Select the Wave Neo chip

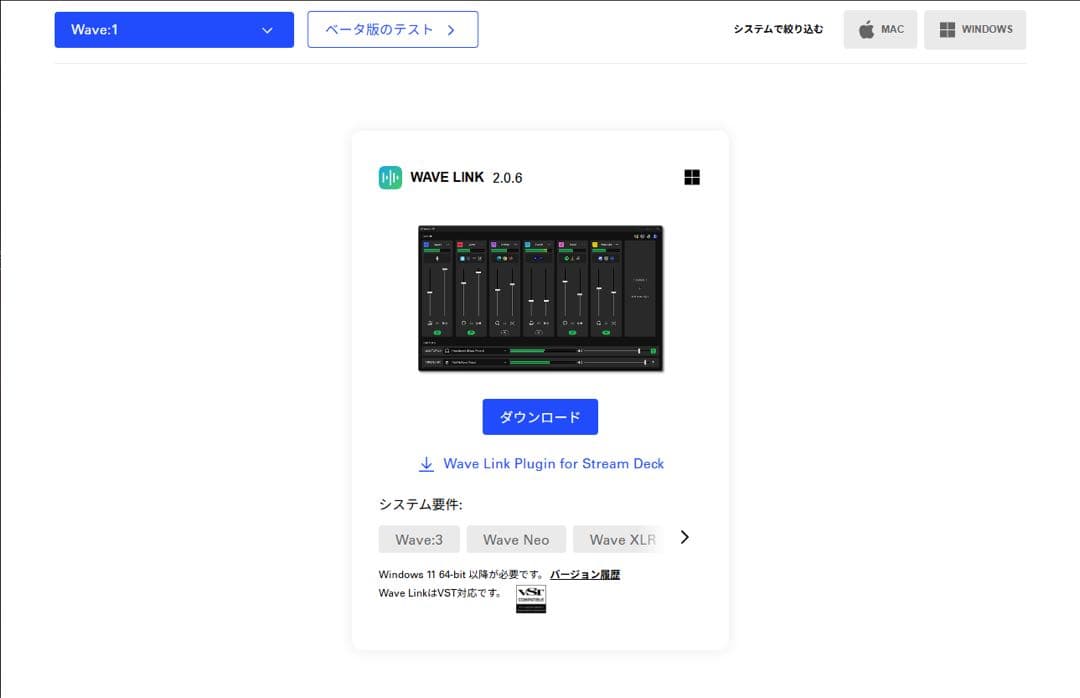point(516,539)
